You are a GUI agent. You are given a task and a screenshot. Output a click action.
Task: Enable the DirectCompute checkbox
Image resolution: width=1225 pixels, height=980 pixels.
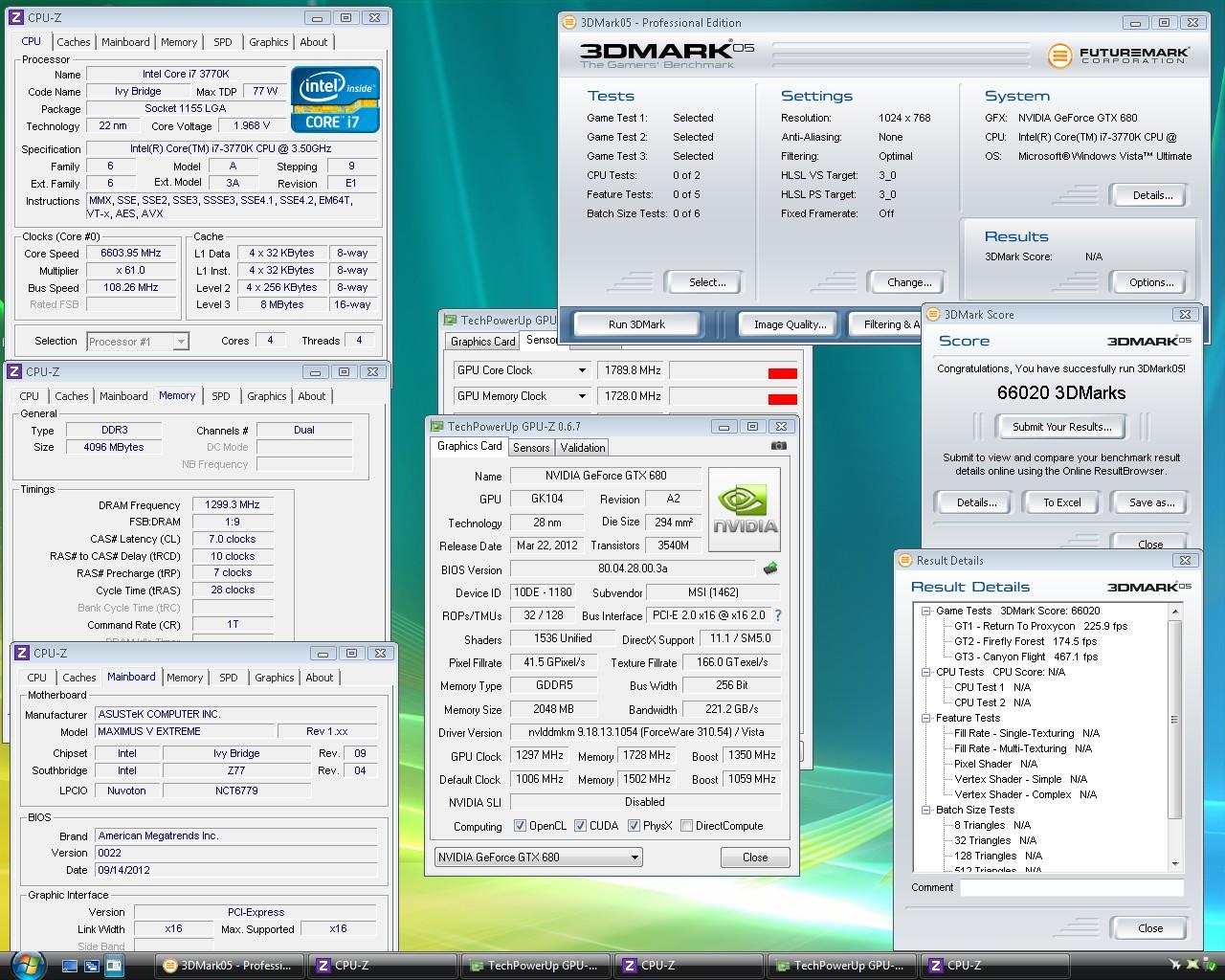[686, 826]
